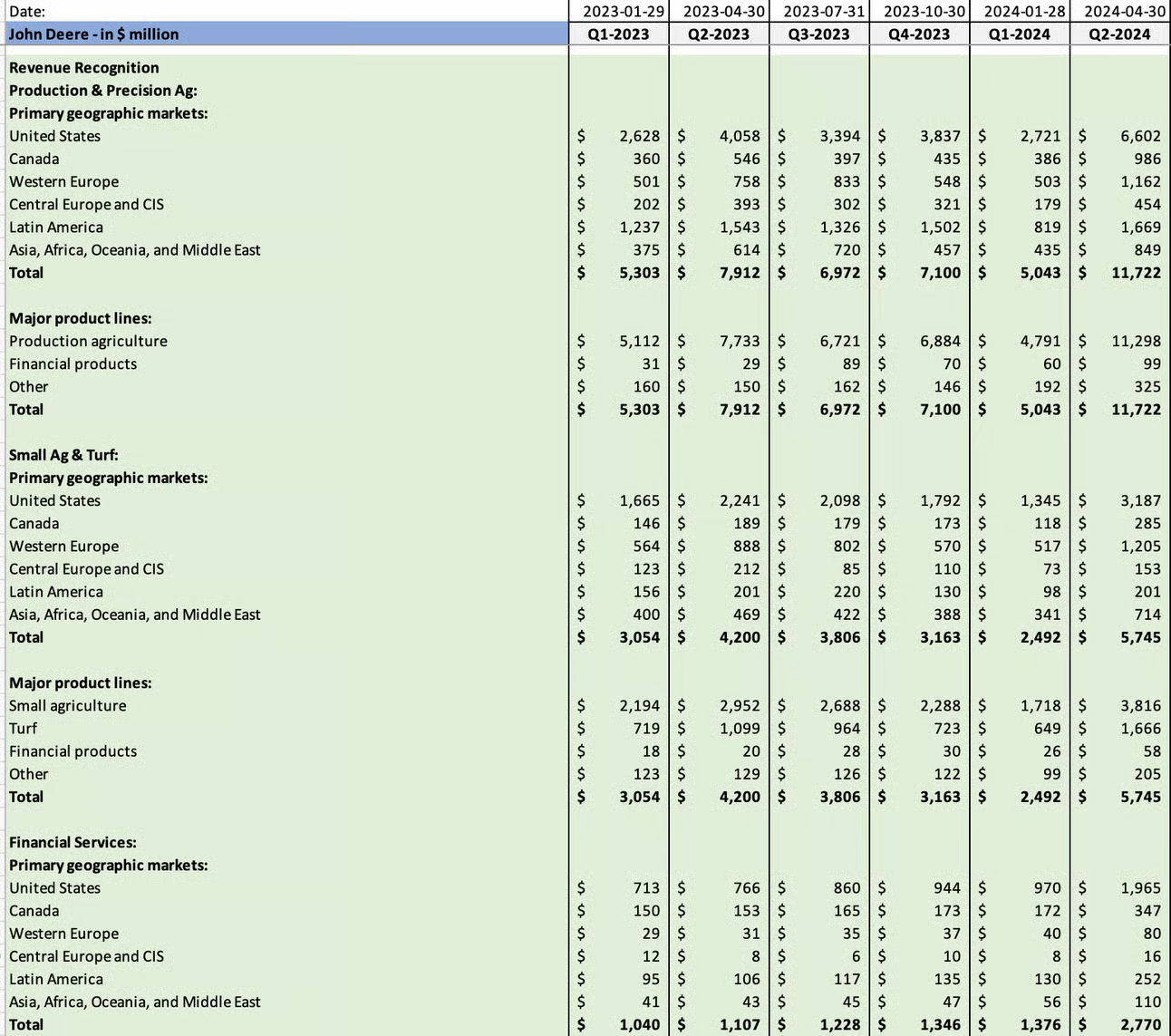Select the Q2-2023 column header
Image resolution: width=1171 pixels, height=1036 pixels.
pyautogui.click(x=719, y=34)
